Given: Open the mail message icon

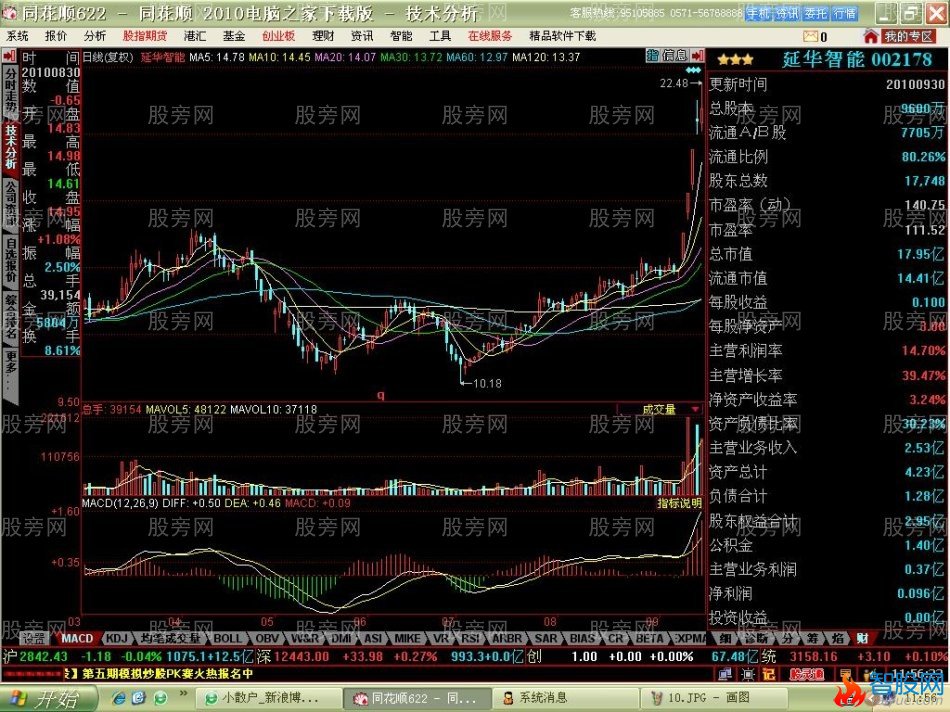Looking at the screenshot, I should click(x=810, y=36).
